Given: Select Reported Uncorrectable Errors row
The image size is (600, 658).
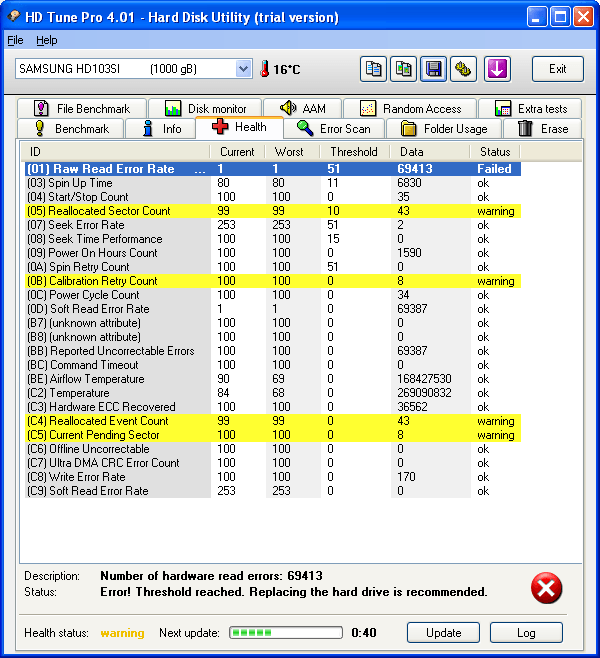Looking at the screenshot, I should (273, 351).
